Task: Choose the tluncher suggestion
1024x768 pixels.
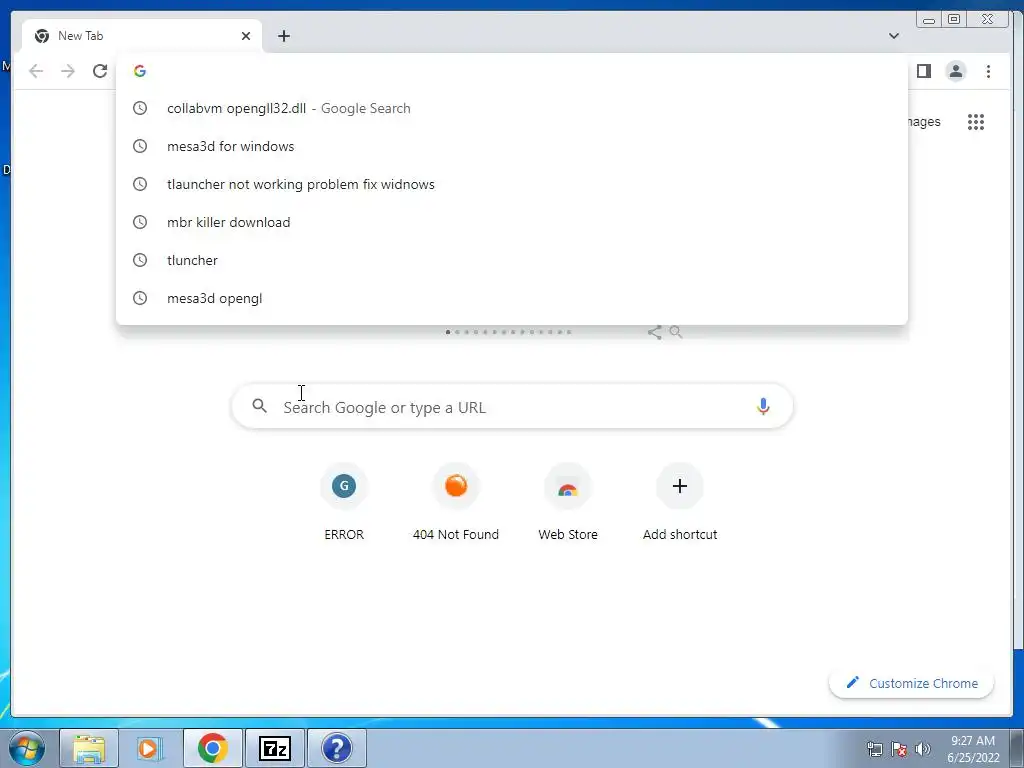Action: [x=511, y=260]
